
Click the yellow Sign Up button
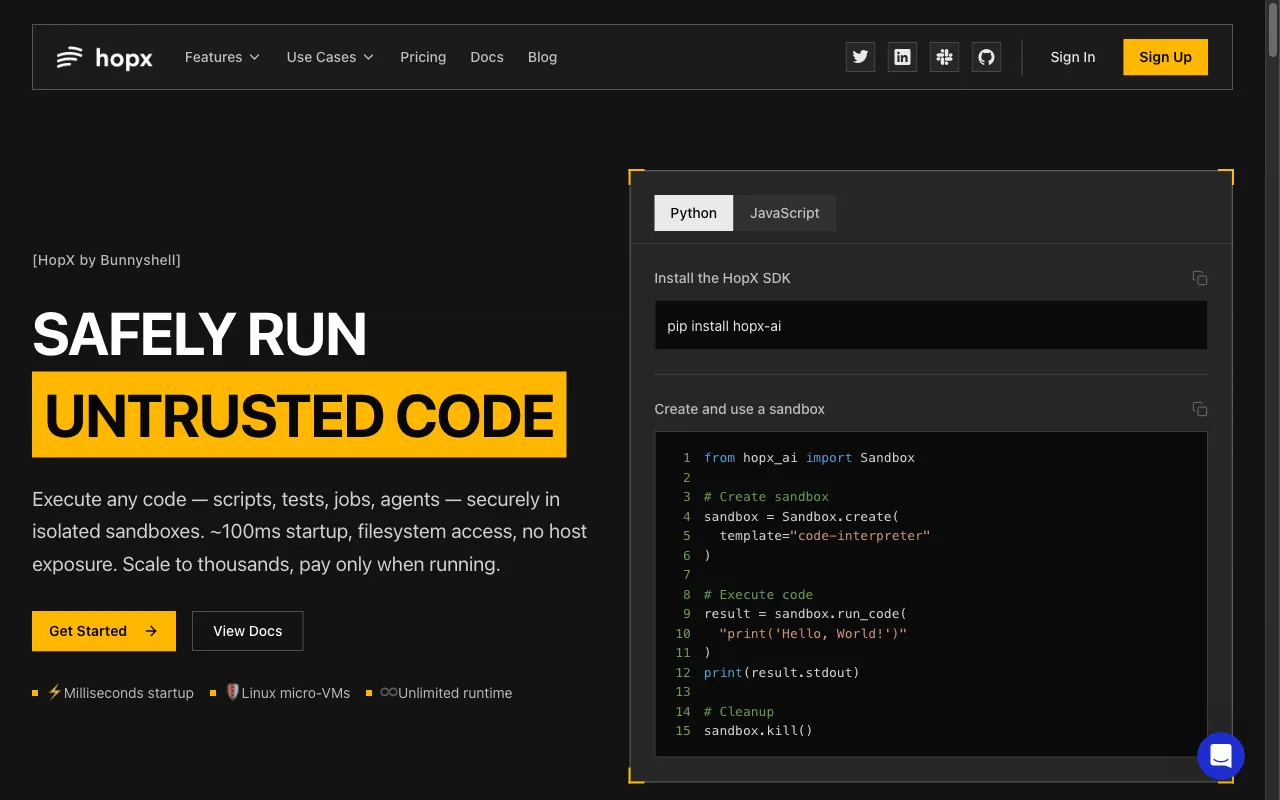(x=1165, y=57)
